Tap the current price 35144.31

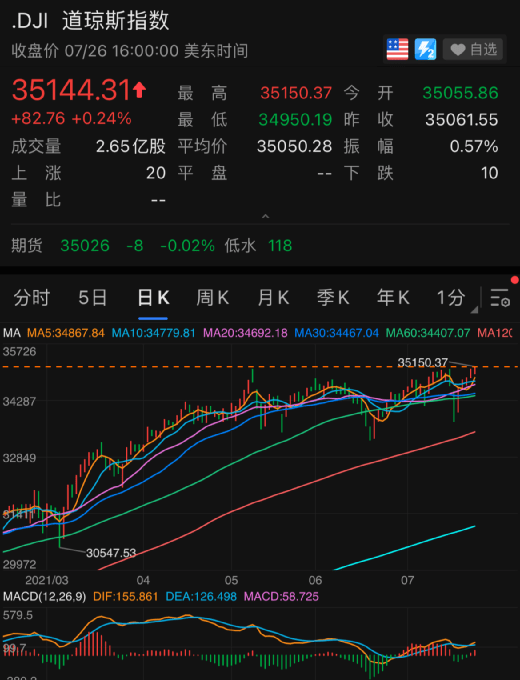[x=71, y=90]
